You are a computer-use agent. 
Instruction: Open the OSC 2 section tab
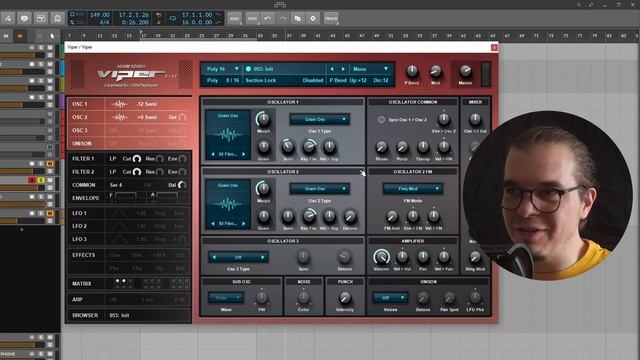(x=80, y=117)
